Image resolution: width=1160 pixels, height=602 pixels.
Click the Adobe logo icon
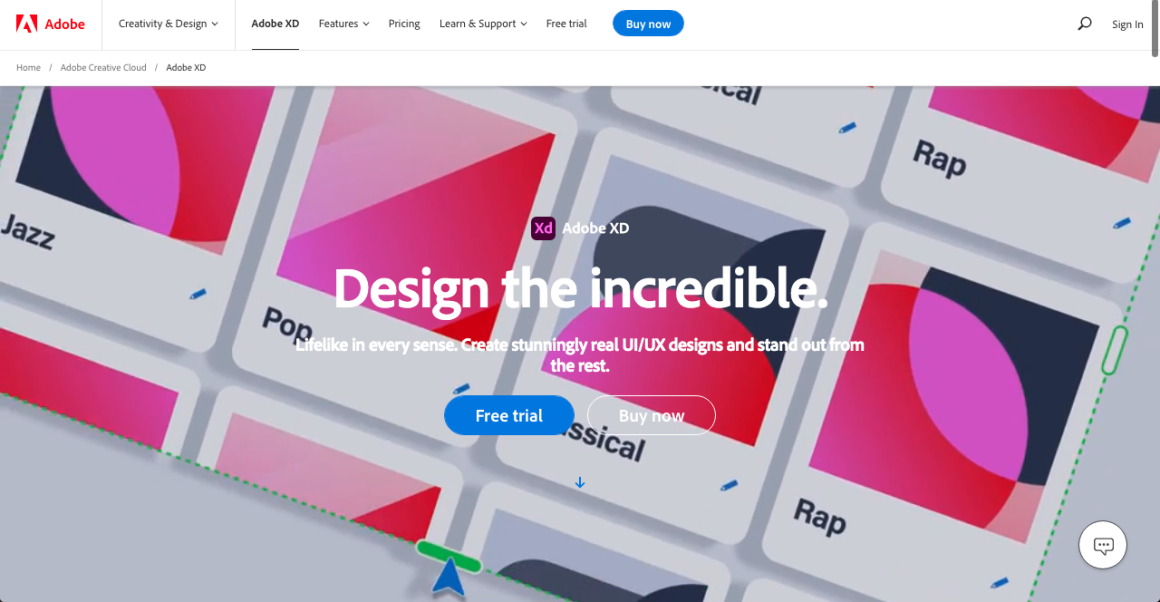click(x=27, y=24)
